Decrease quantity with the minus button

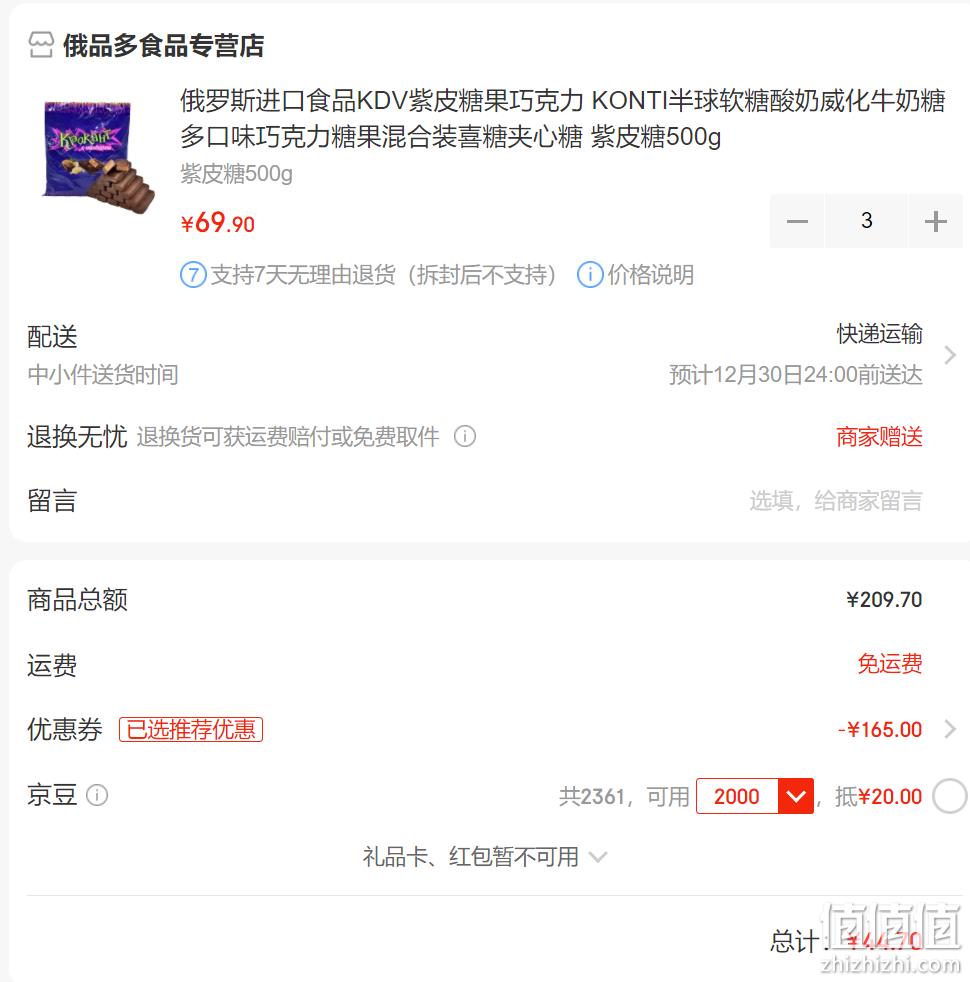(x=797, y=221)
